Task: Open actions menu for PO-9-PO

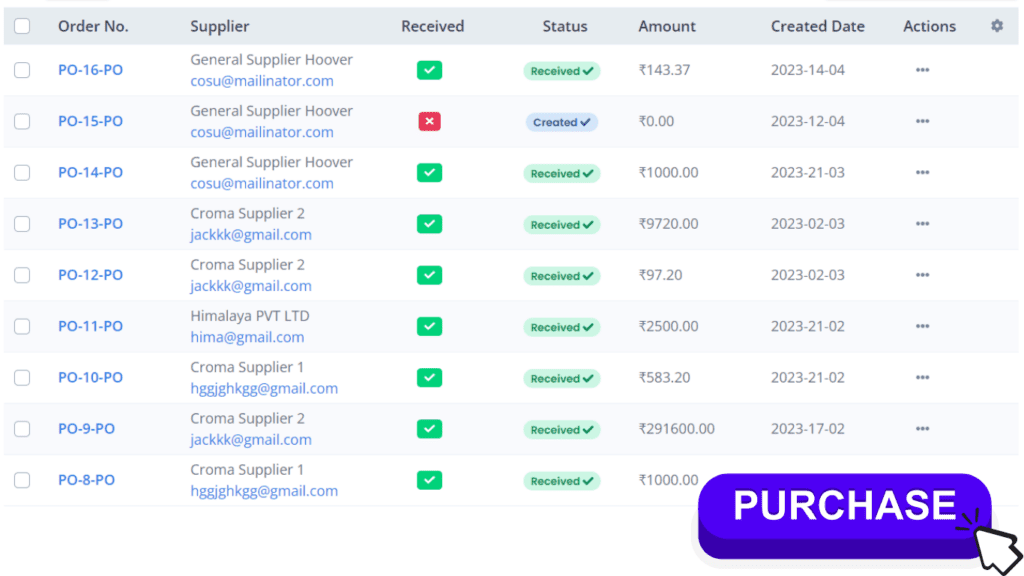Action: 922,429
